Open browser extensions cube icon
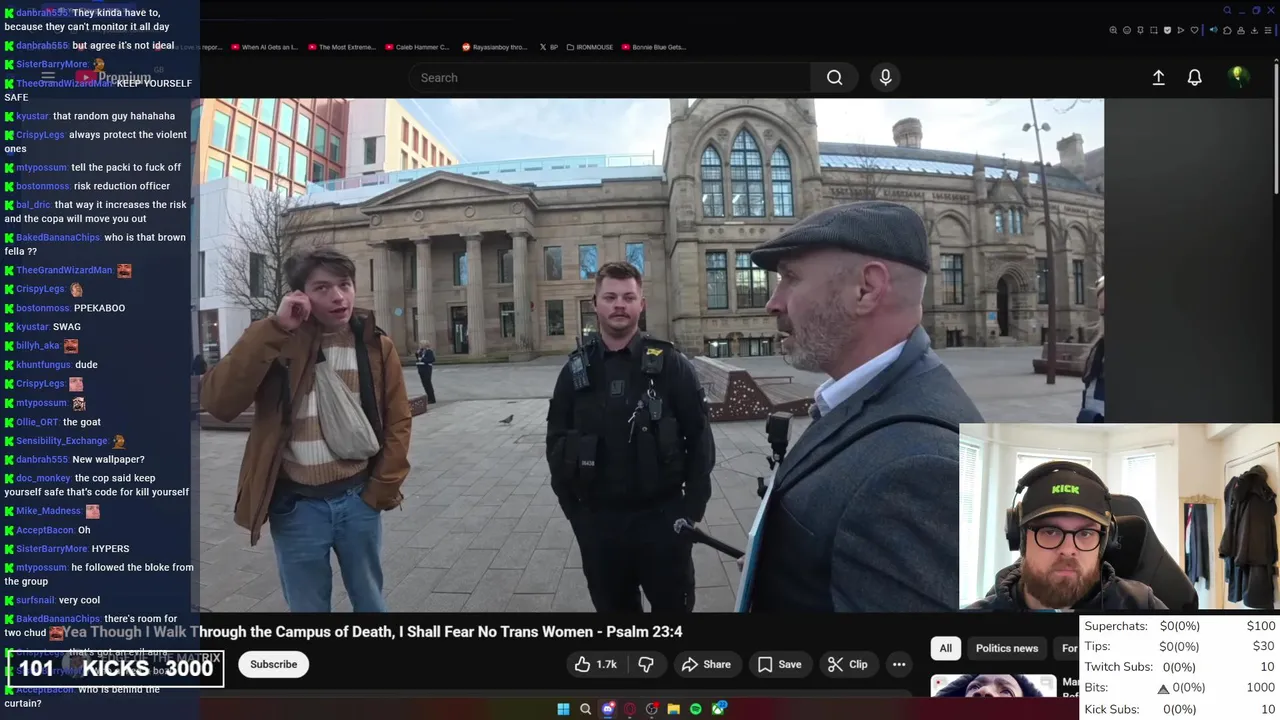This screenshot has width=1280, height=720. pyautogui.click(x=1227, y=30)
